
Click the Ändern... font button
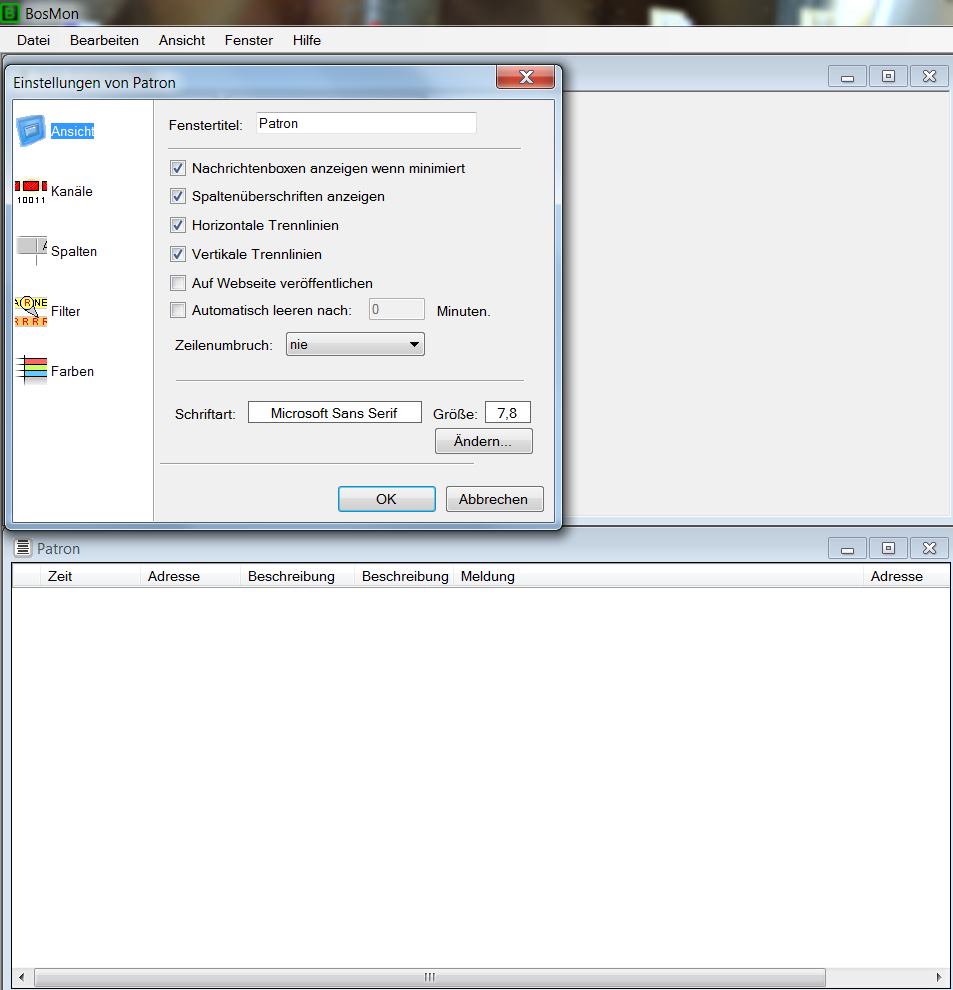pyautogui.click(x=483, y=441)
